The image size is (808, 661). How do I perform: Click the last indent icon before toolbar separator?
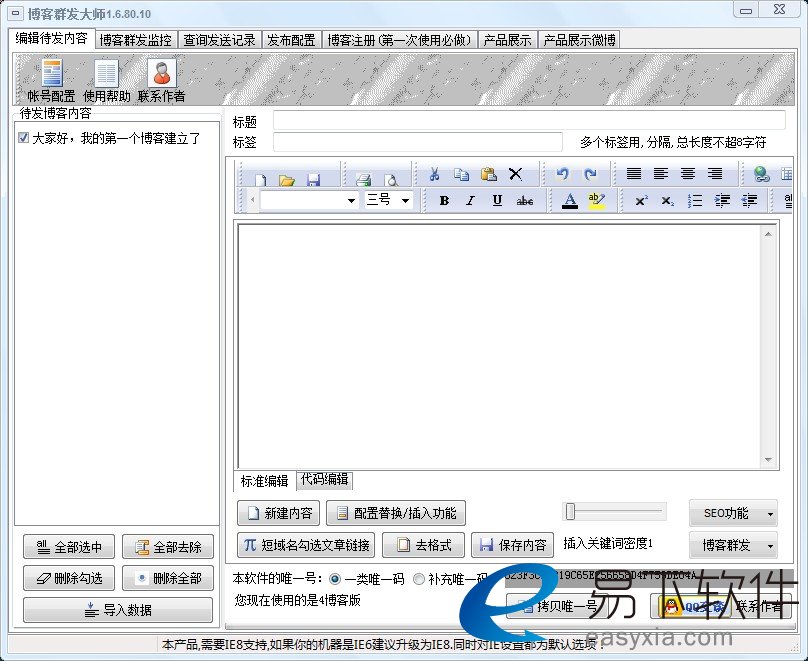pos(749,200)
